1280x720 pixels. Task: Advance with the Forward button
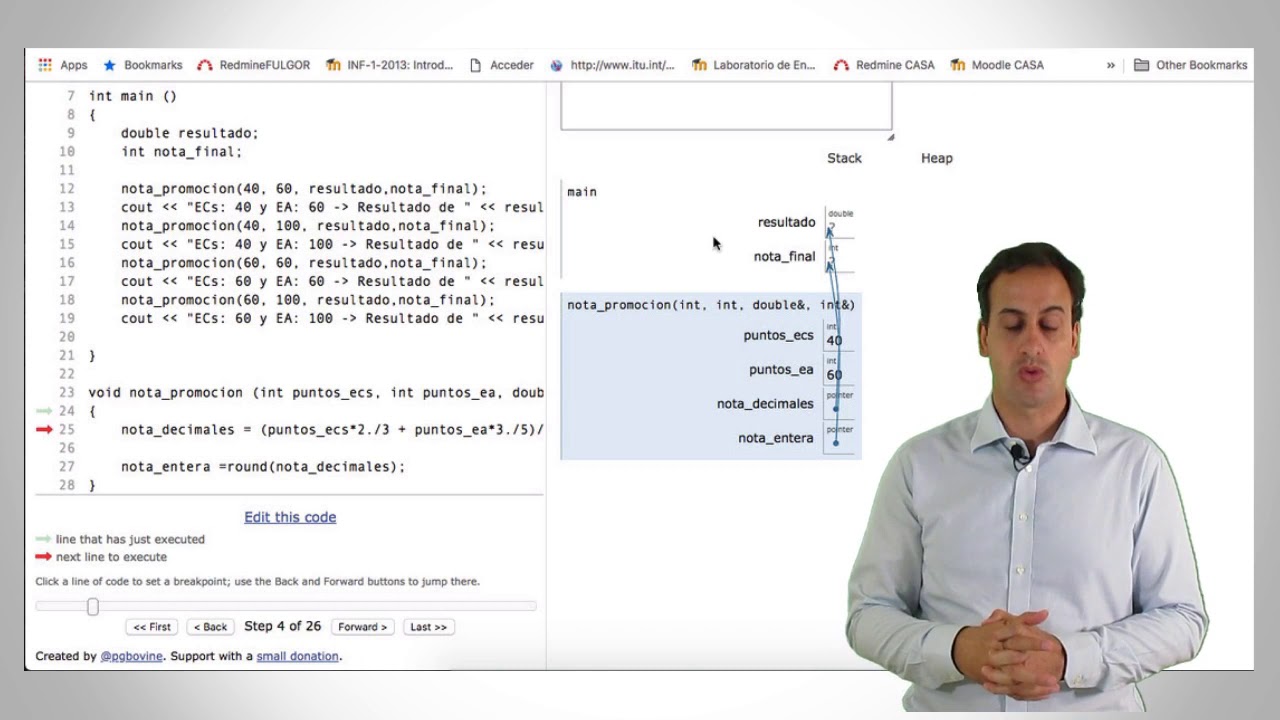[x=362, y=627]
